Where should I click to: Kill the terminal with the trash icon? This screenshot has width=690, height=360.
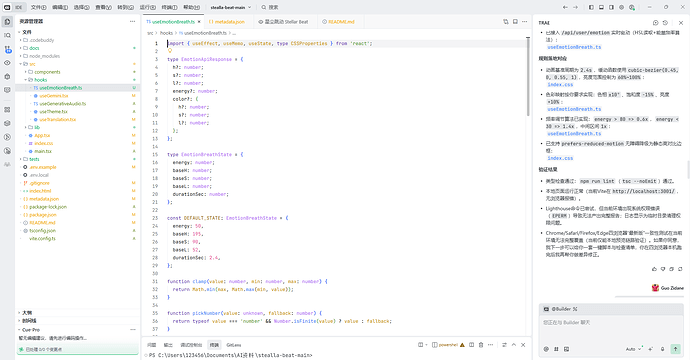click(x=481, y=345)
